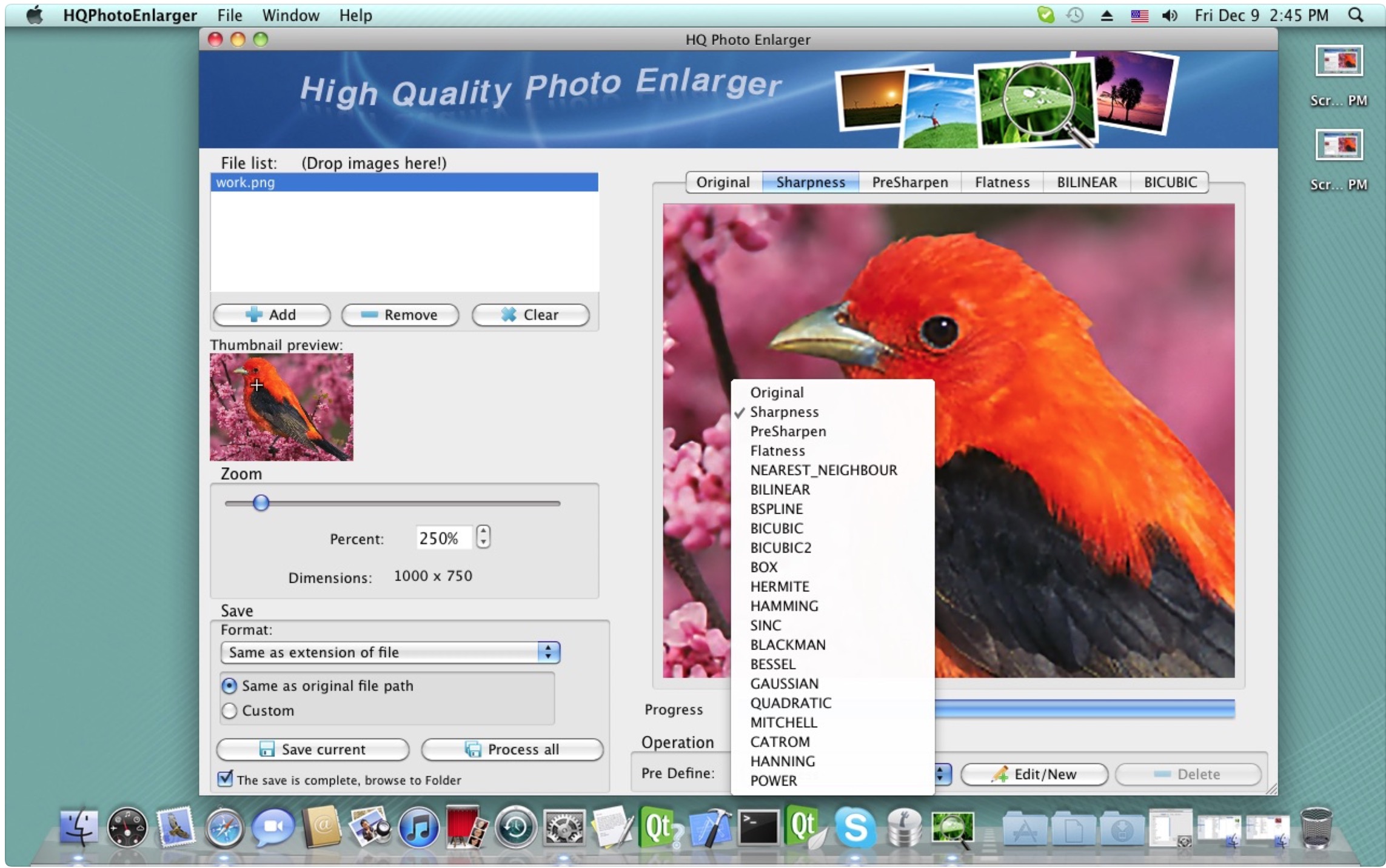Choose MITCHELL from the filter list
Viewport: 1386px width, 868px height.
(x=783, y=723)
